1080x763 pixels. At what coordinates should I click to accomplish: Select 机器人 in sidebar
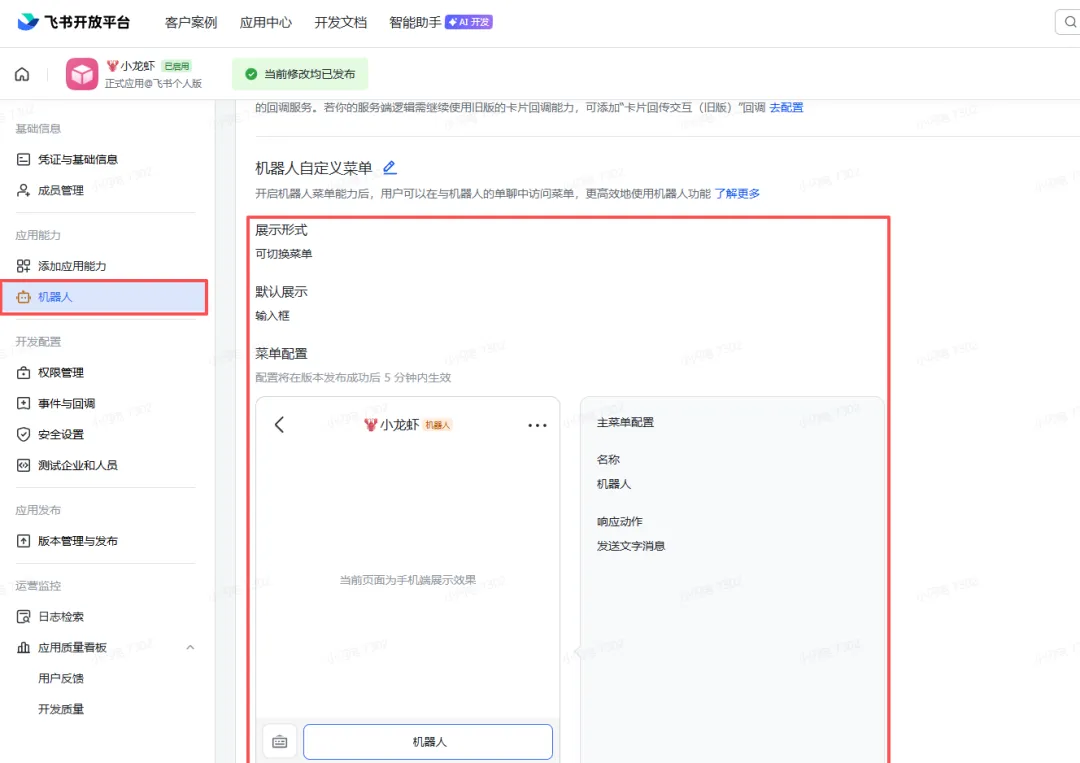pos(105,297)
